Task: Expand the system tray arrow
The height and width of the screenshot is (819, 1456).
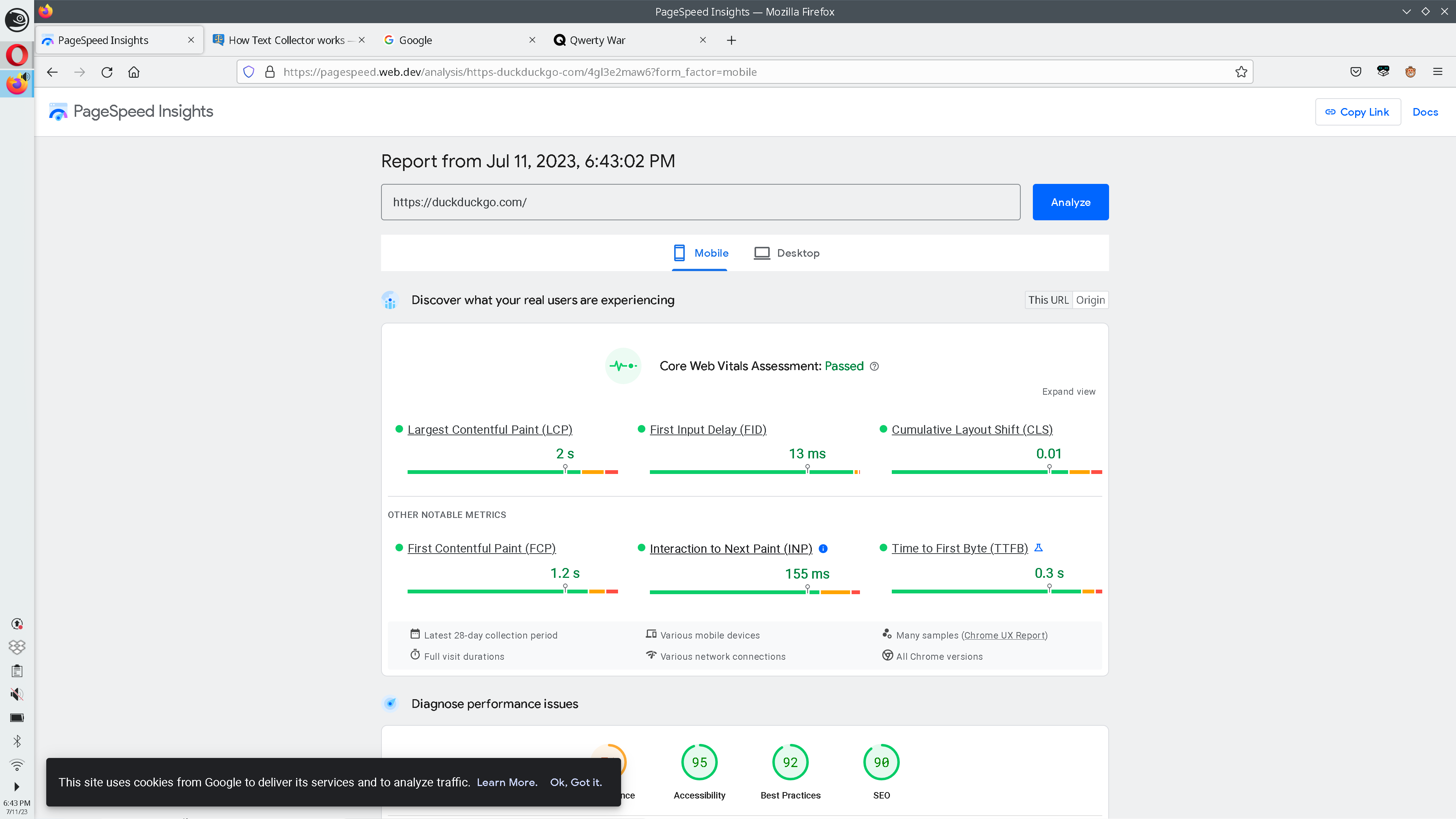Action: coord(16,787)
